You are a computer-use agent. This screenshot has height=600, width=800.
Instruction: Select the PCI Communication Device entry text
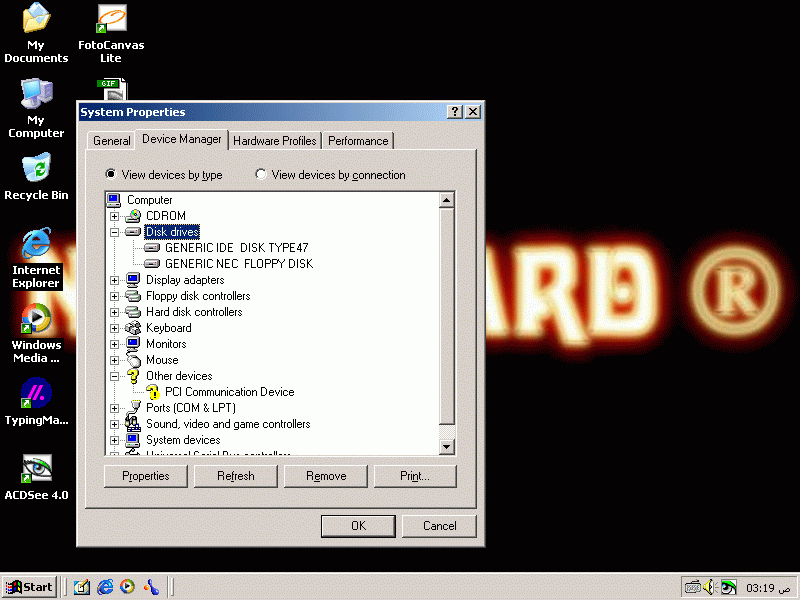coord(230,392)
